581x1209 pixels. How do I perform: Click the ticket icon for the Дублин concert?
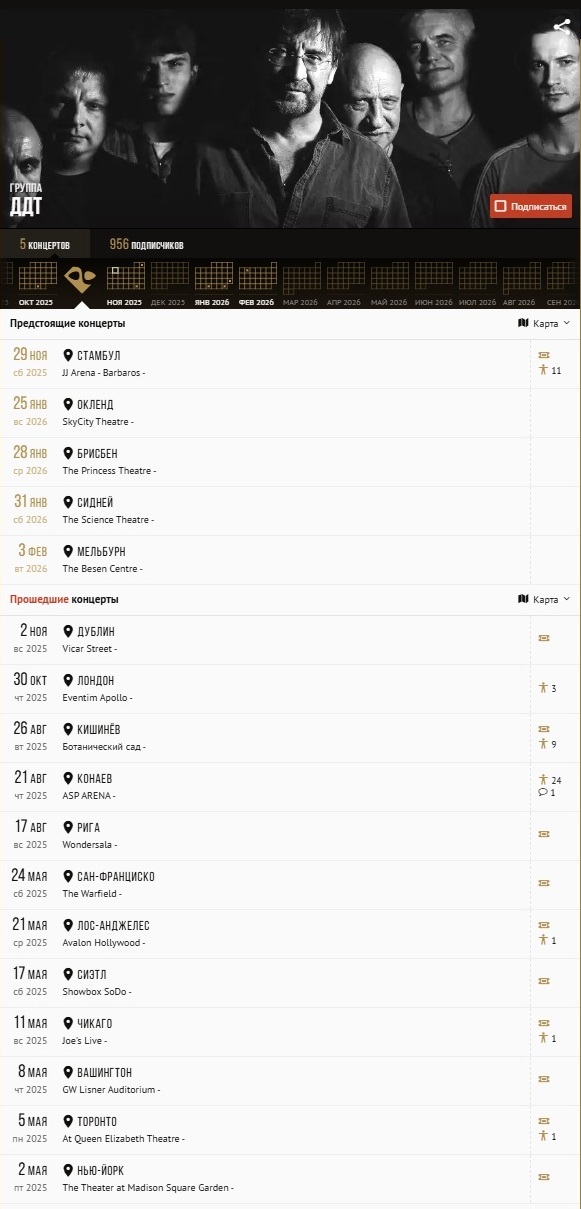click(544, 638)
